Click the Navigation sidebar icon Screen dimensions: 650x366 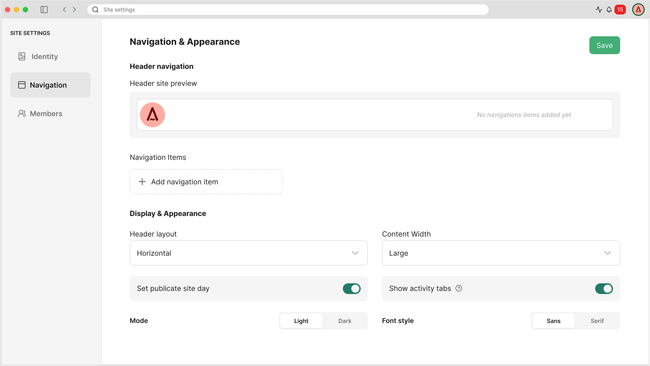[22, 85]
